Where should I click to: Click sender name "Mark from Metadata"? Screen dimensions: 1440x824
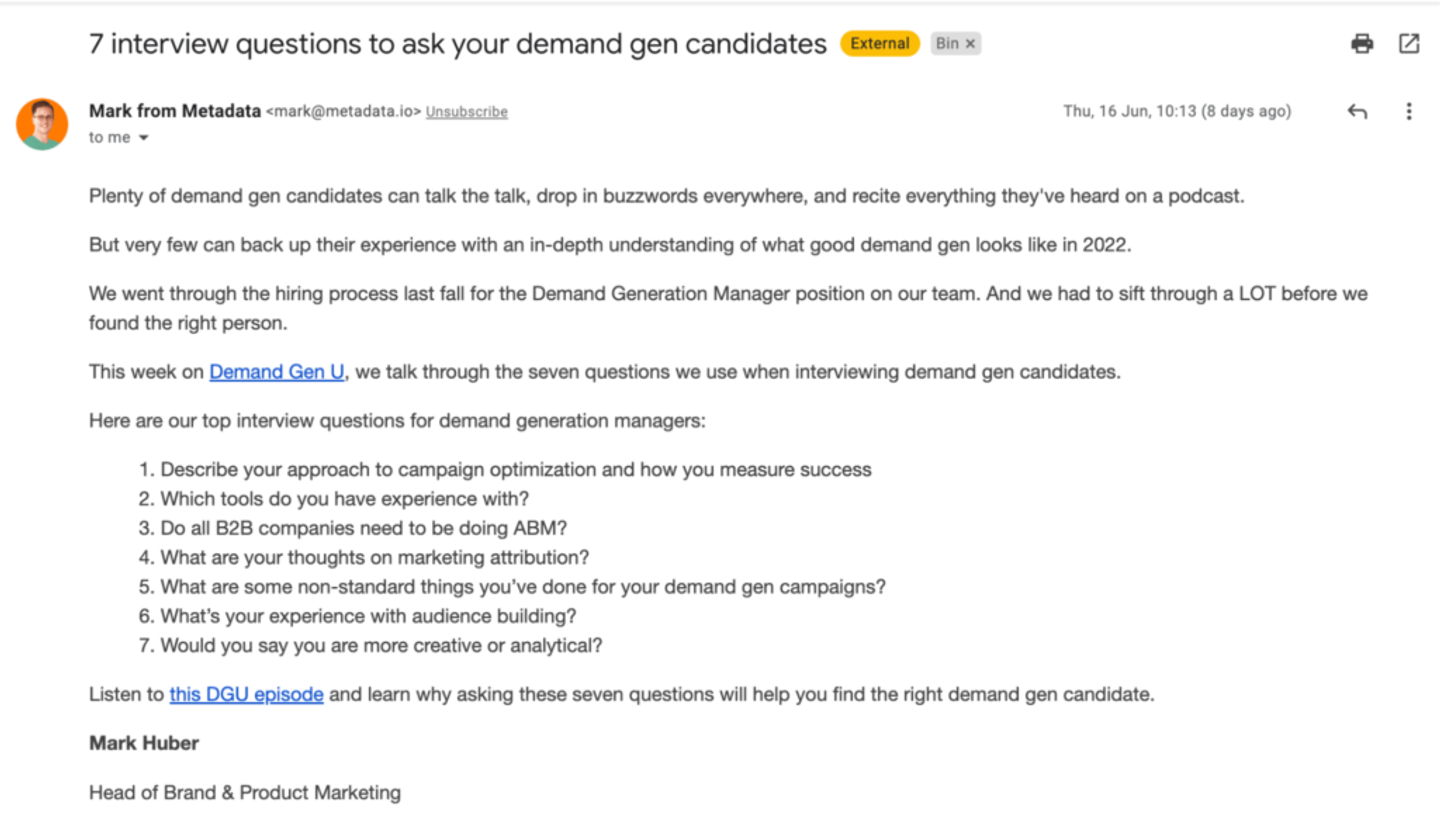(x=175, y=111)
